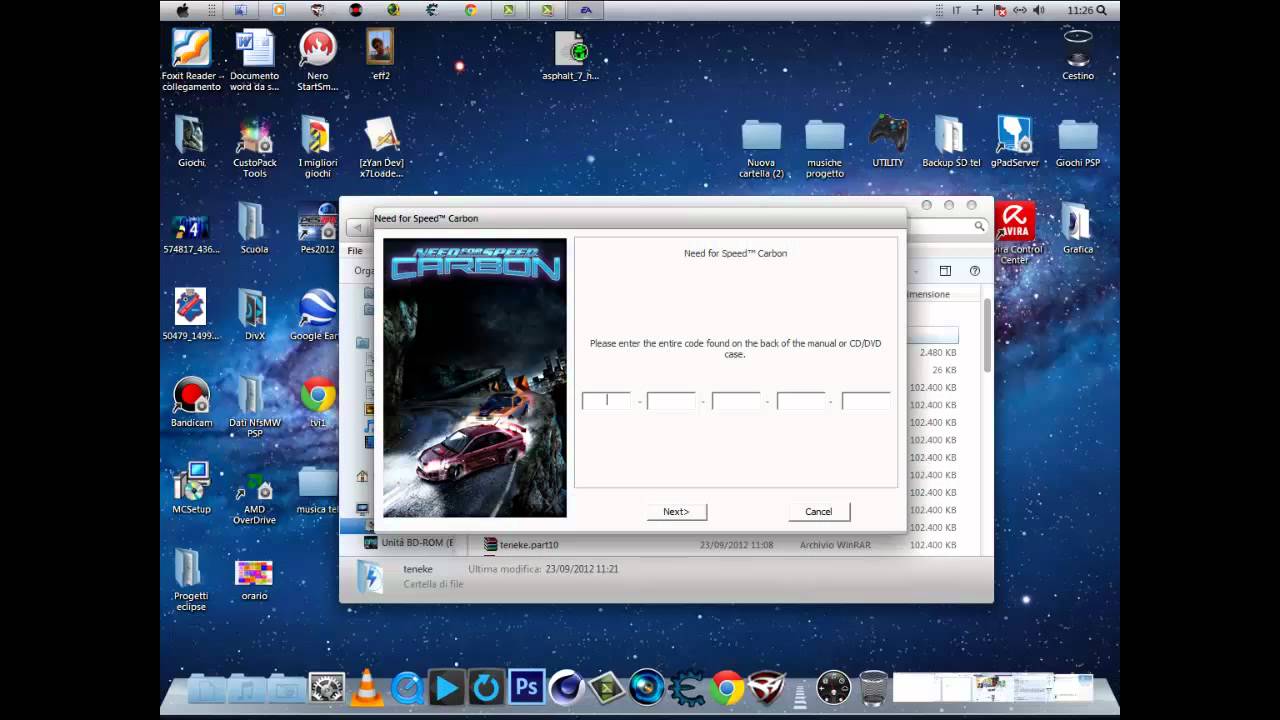1280x720 pixels.
Task: Click the Explorer vertical scrollbar
Action: pos(988,335)
